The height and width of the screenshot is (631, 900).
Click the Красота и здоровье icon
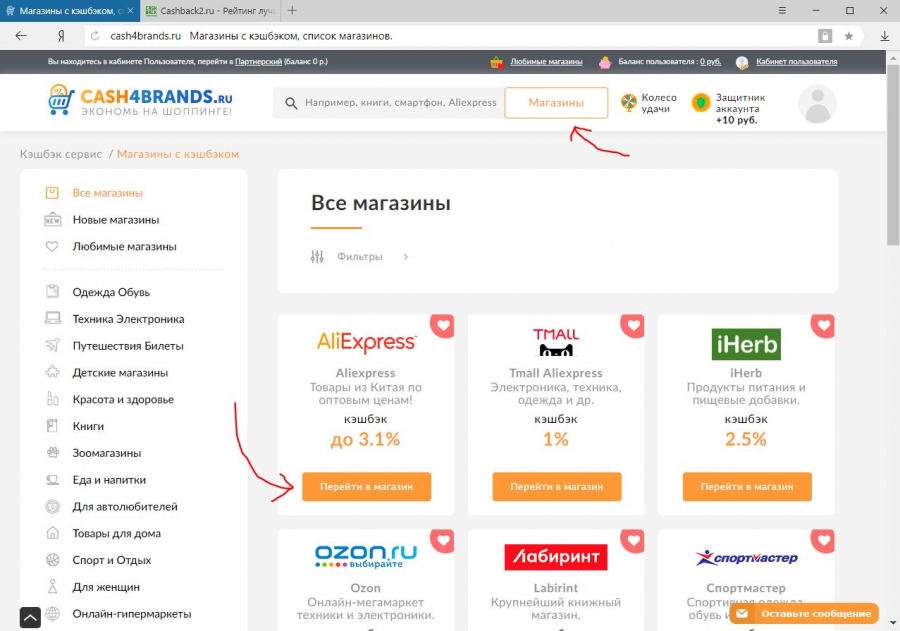[52, 398]
